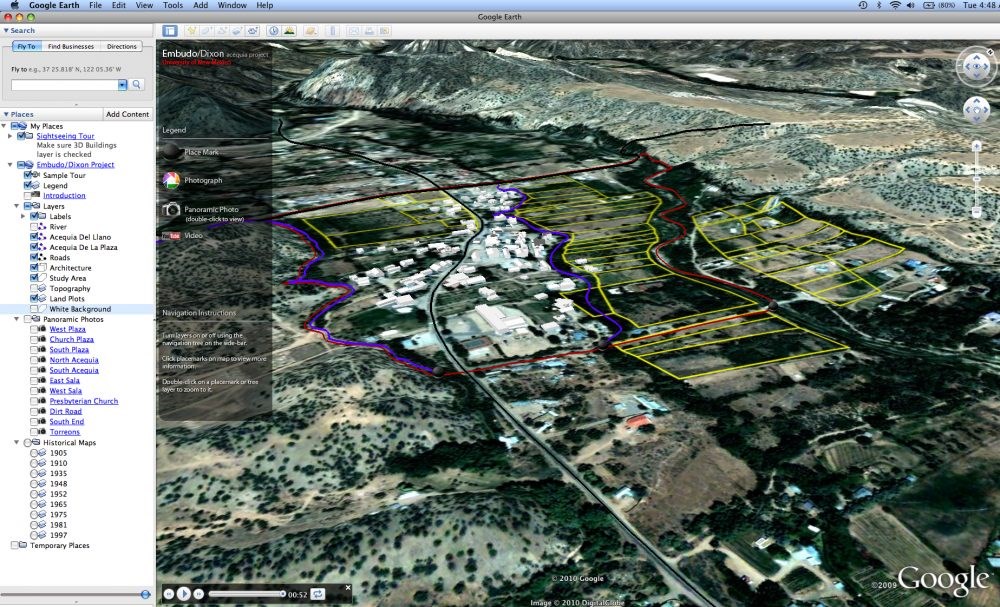Toggle the Acequia Del Llano layer checkbox
This screenshot has width=1000, height=607.
click(34, 237)
